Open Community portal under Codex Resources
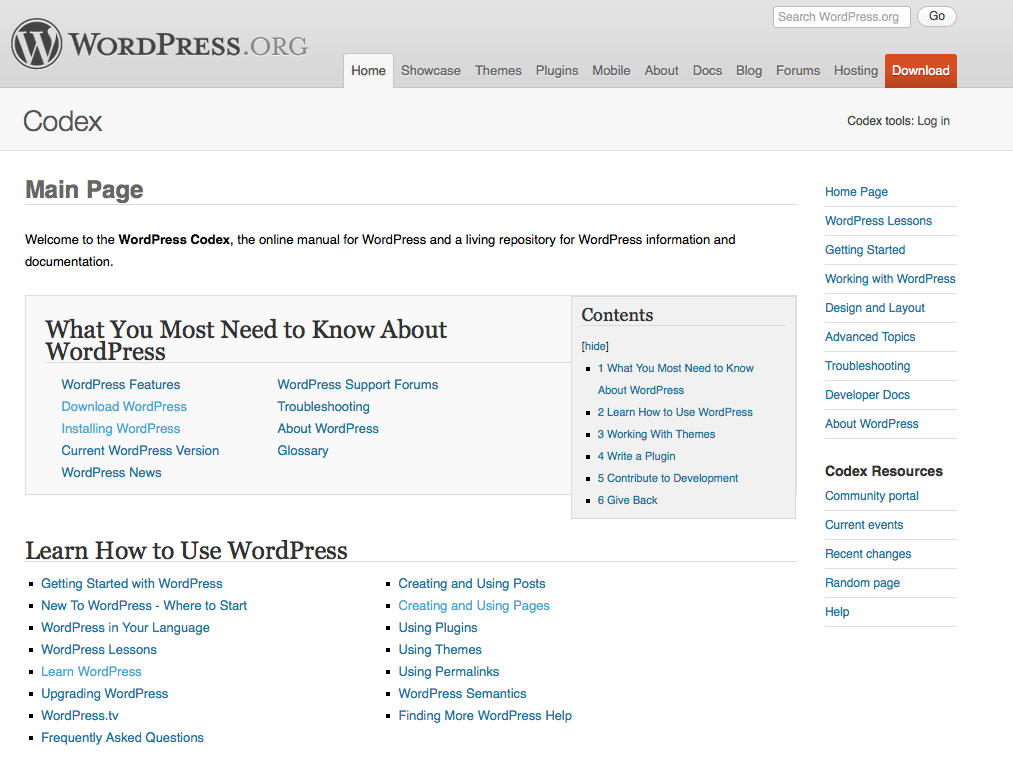This screenshot has width=1013, height=758. [872, 496]
